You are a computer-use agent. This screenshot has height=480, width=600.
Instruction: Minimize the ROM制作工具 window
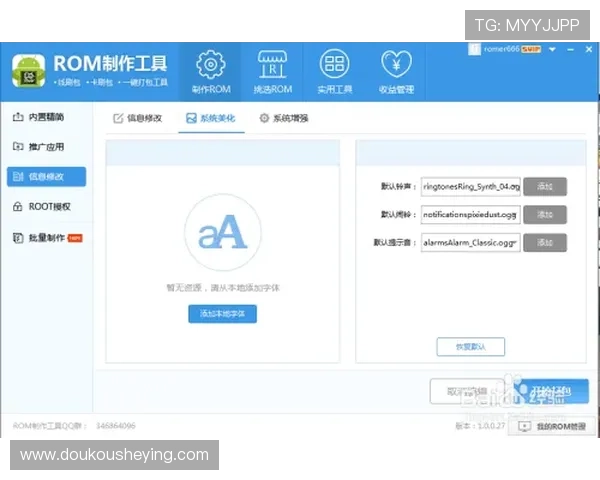click(x=571, y=49)
